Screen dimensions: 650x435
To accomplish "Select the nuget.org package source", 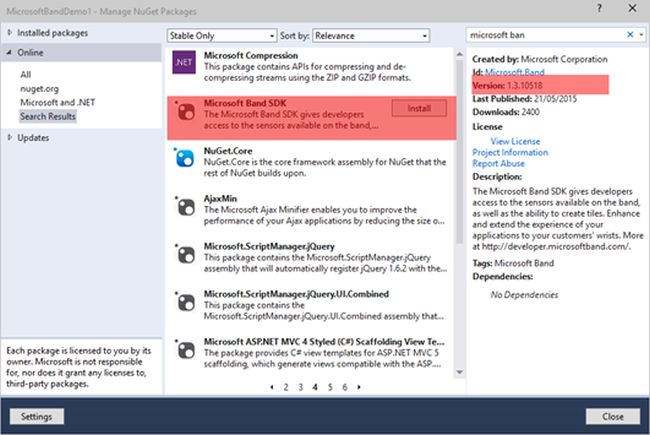I will click(x=39, y=89).
